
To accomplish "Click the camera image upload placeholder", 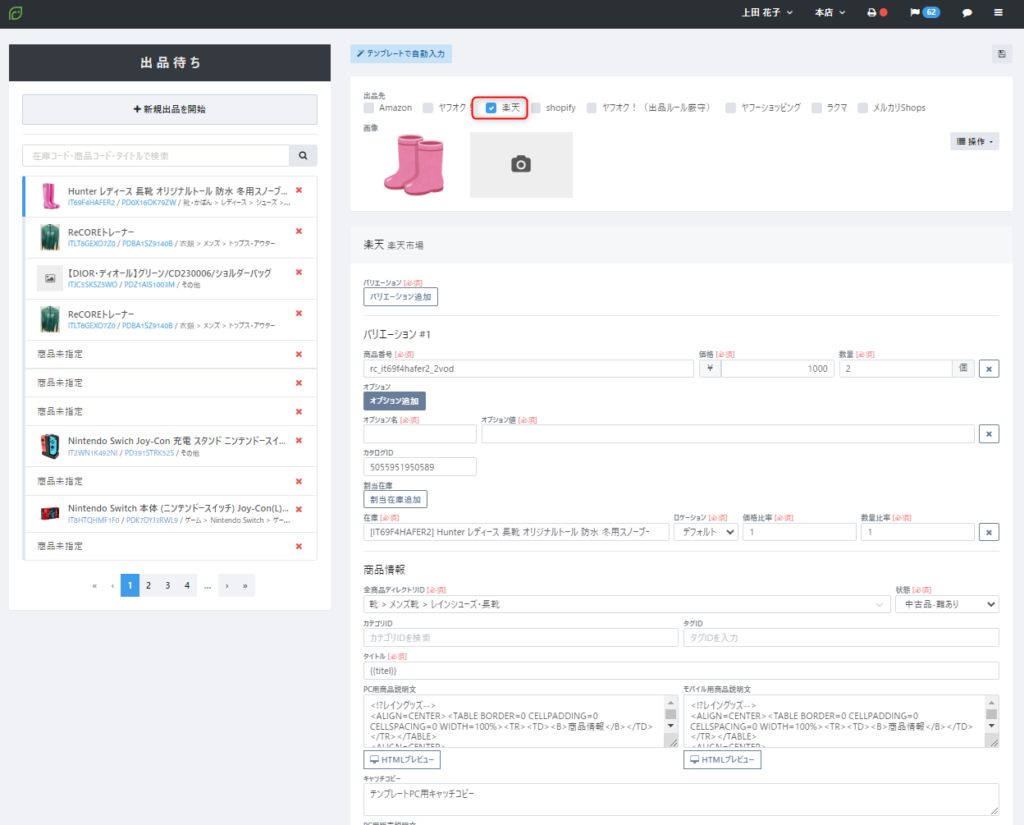I will (521, 165).
